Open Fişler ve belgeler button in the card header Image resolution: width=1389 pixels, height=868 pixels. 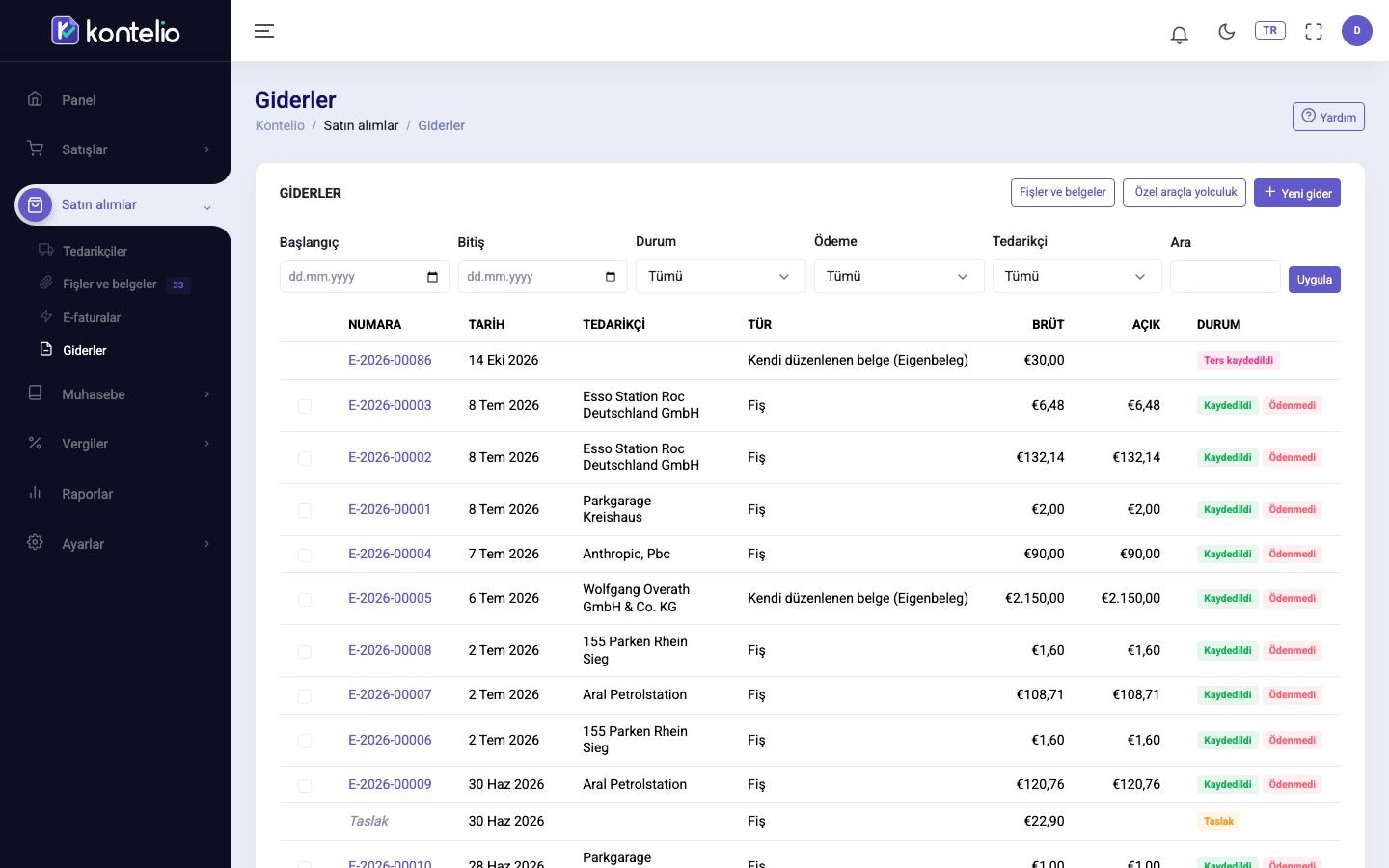tap(1063, 193)
